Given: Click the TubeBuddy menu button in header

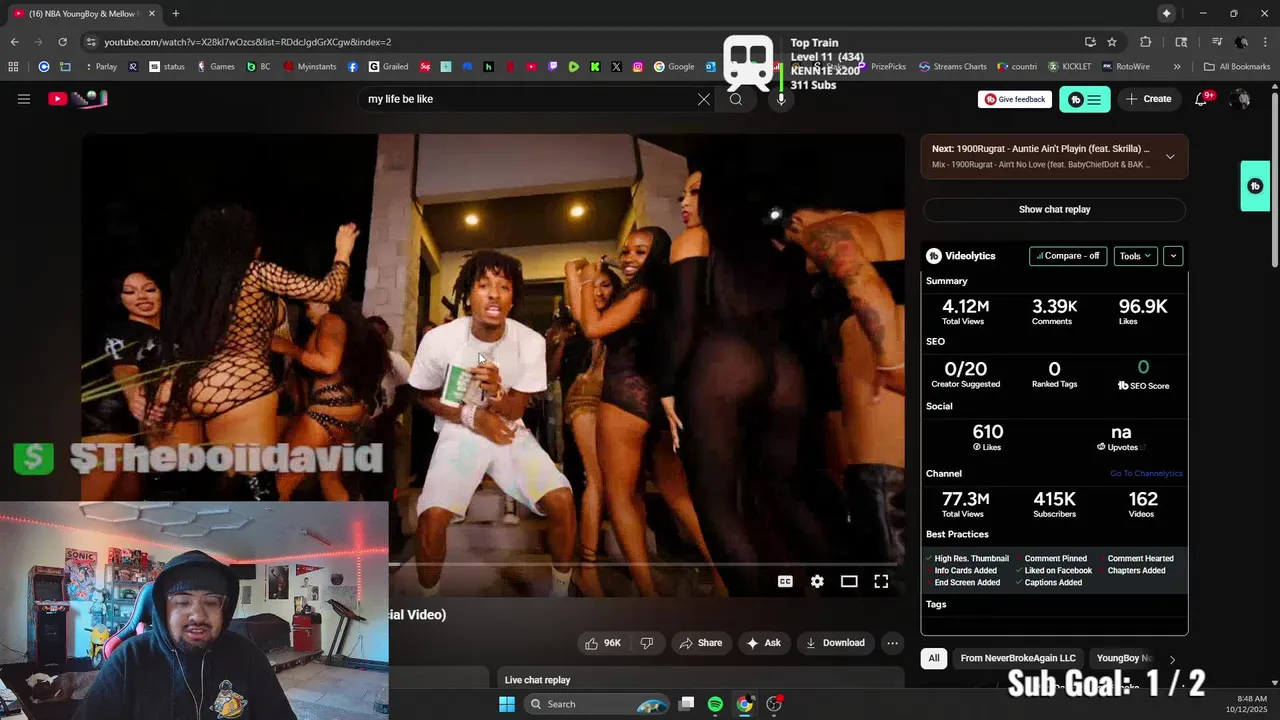Looking at the screenshot, I should [1085, 99].
